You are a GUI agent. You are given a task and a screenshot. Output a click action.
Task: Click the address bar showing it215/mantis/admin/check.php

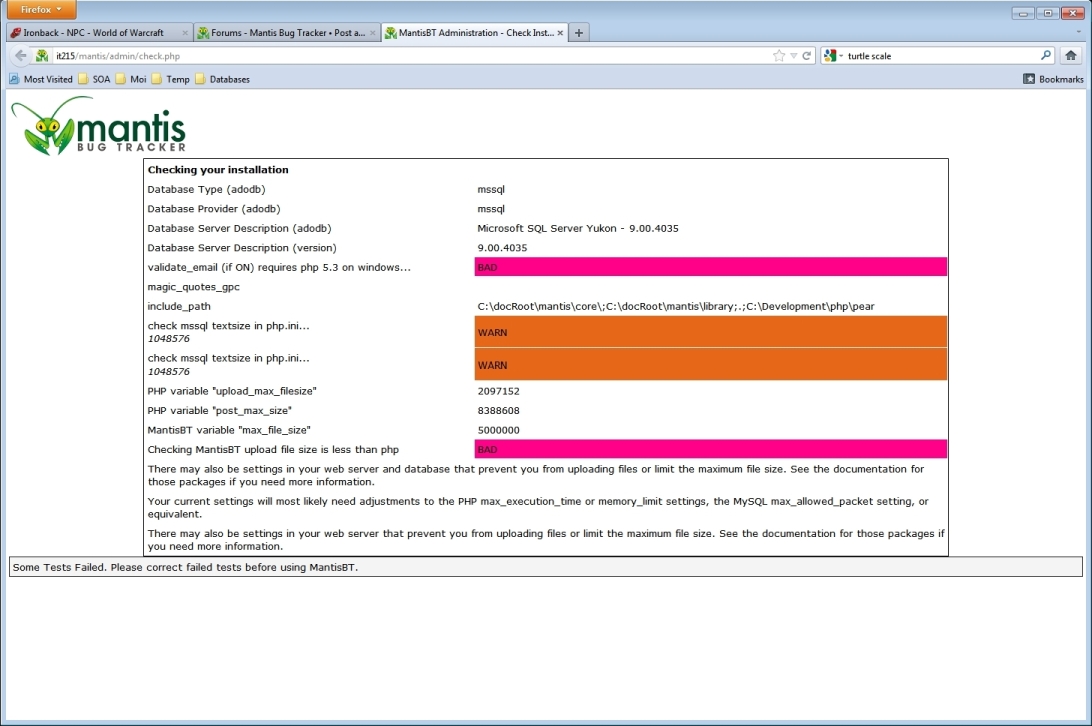point(400,56)
